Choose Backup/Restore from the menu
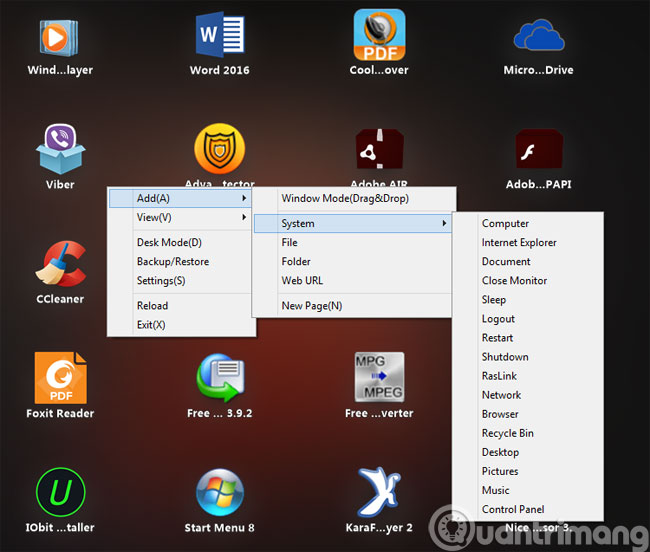The image size is (650, 552). (x=174, y=261)
